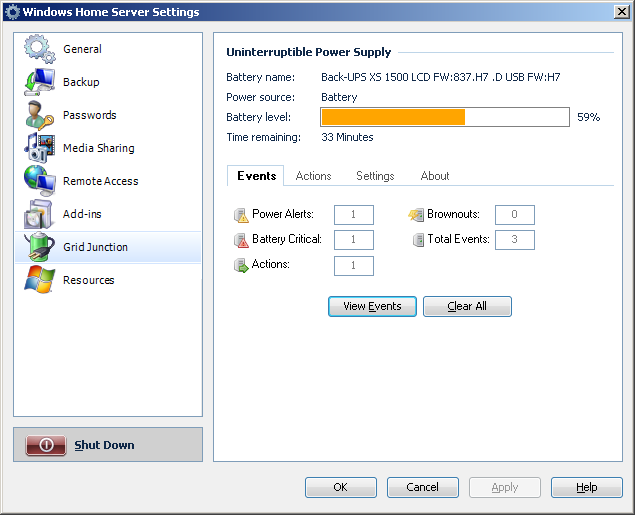This screenshot has height=515, width=635.
Task: Click the Backup computer icon
Action: click(39, 82)
